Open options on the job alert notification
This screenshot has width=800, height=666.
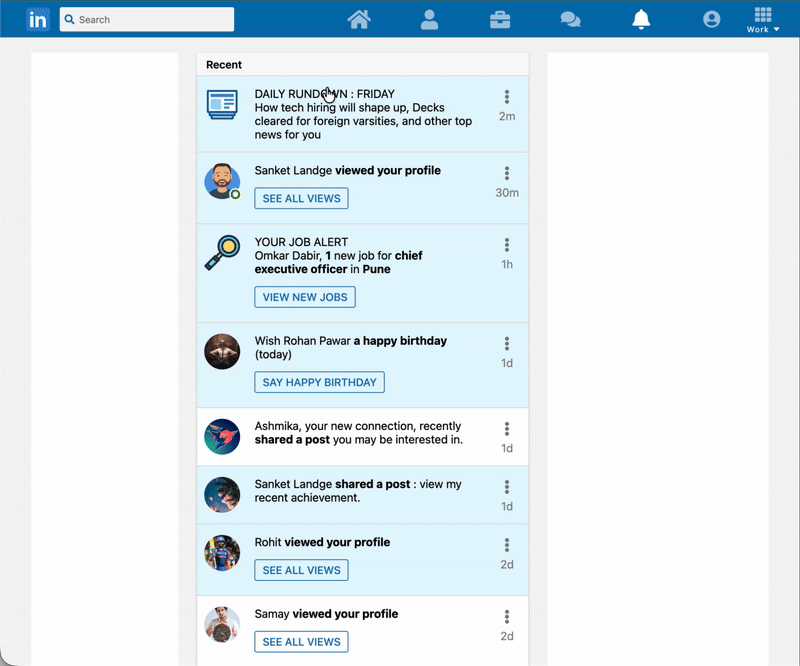point(507,245)
